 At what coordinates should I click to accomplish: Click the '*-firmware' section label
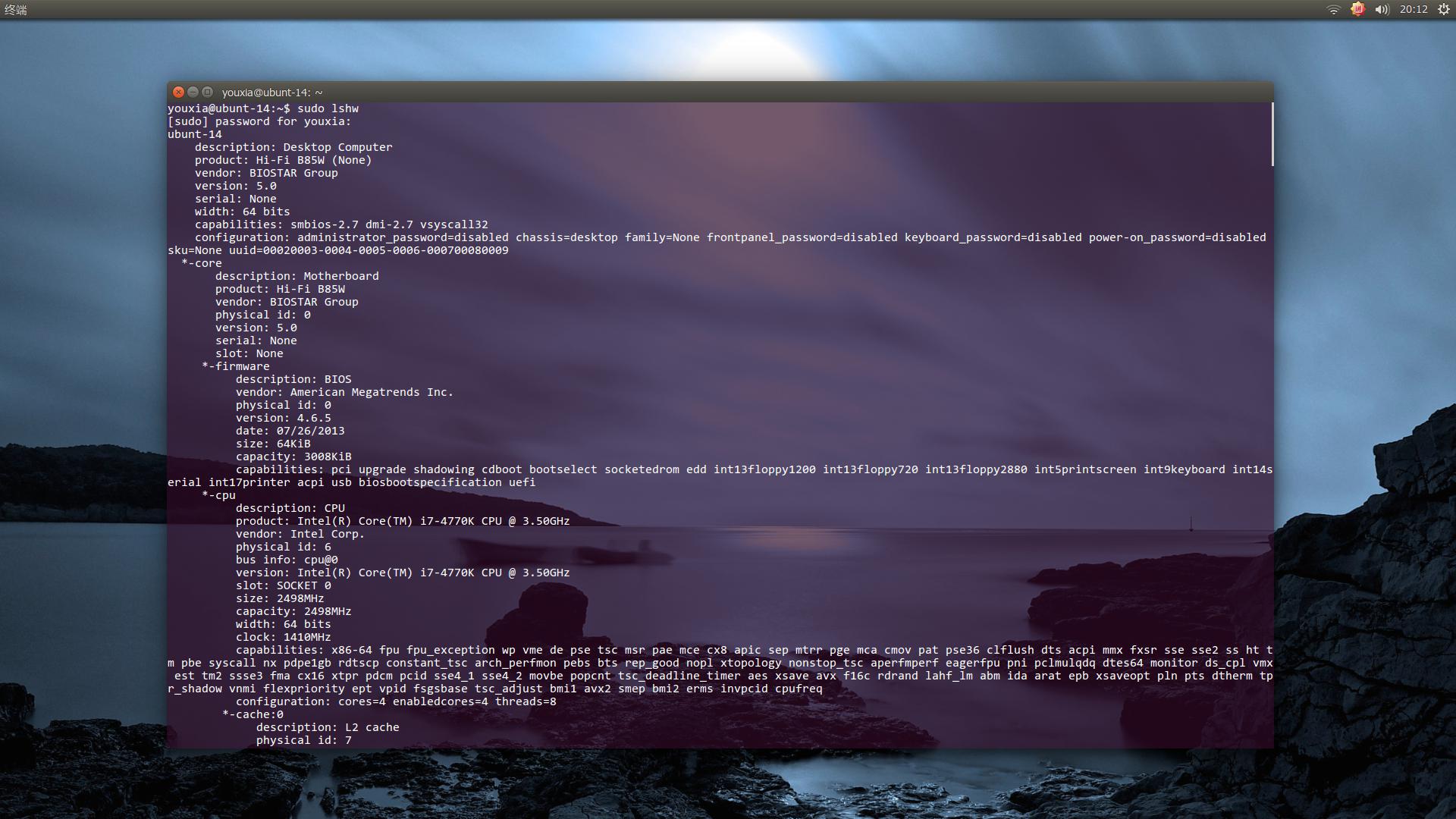[x=235, y=366]
